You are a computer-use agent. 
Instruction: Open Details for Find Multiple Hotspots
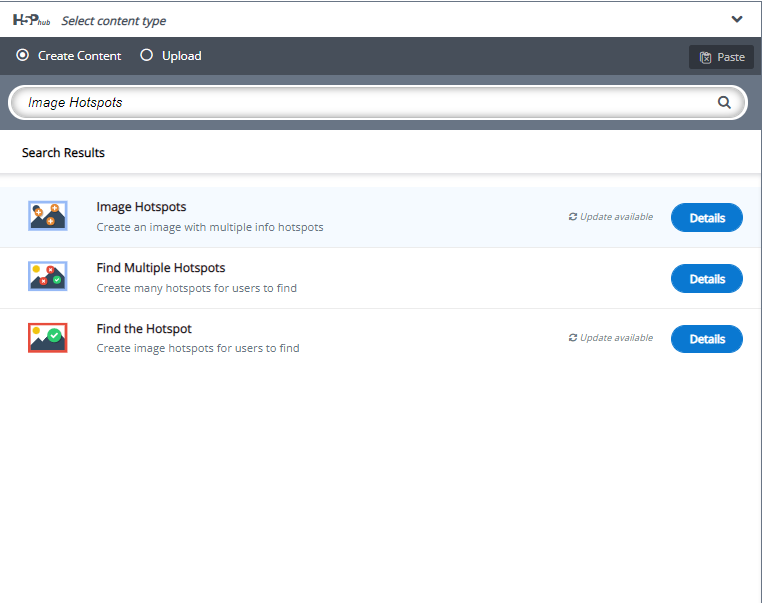pos(706,278)
